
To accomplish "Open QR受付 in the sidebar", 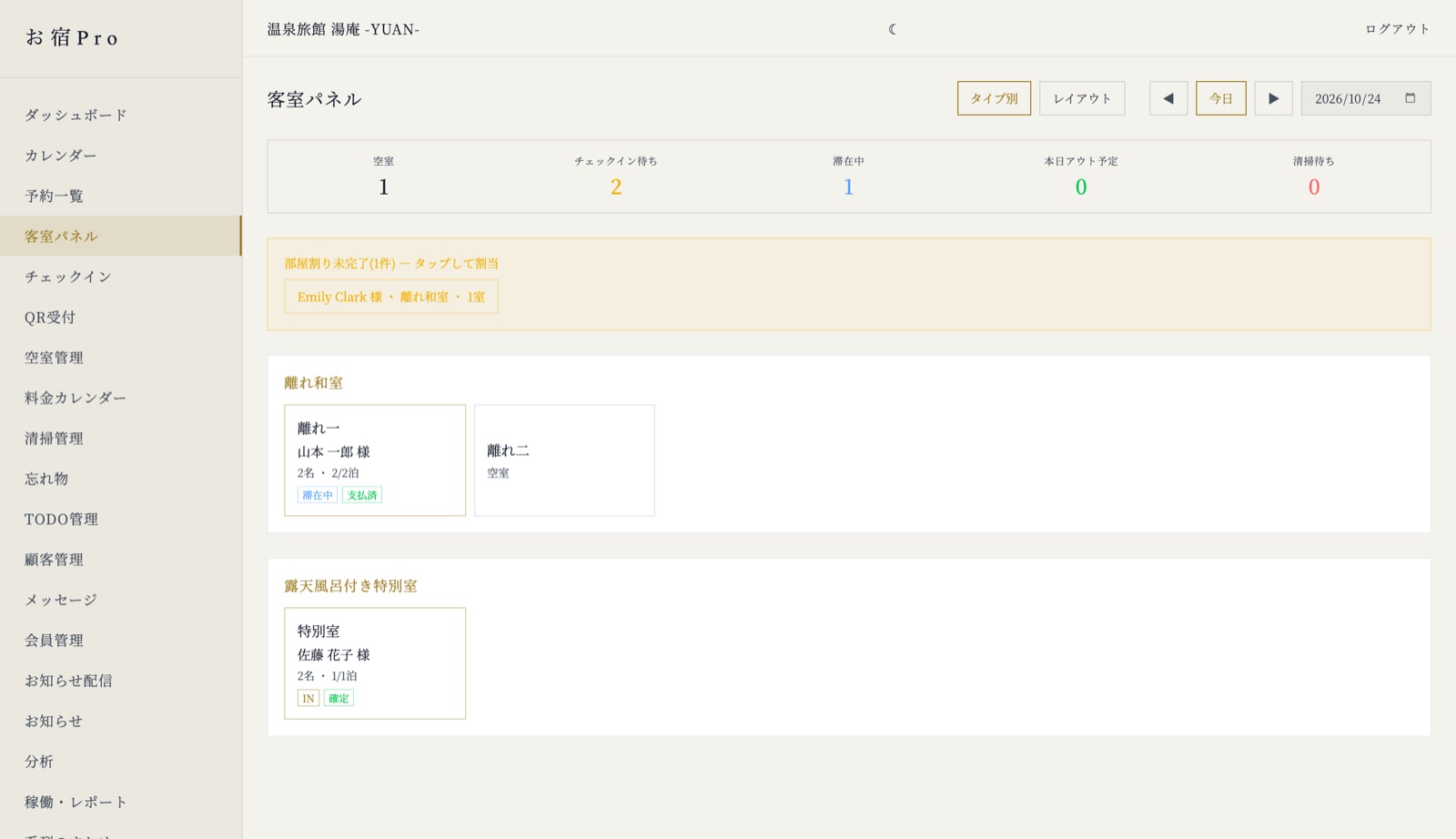I will click(121, 317).
